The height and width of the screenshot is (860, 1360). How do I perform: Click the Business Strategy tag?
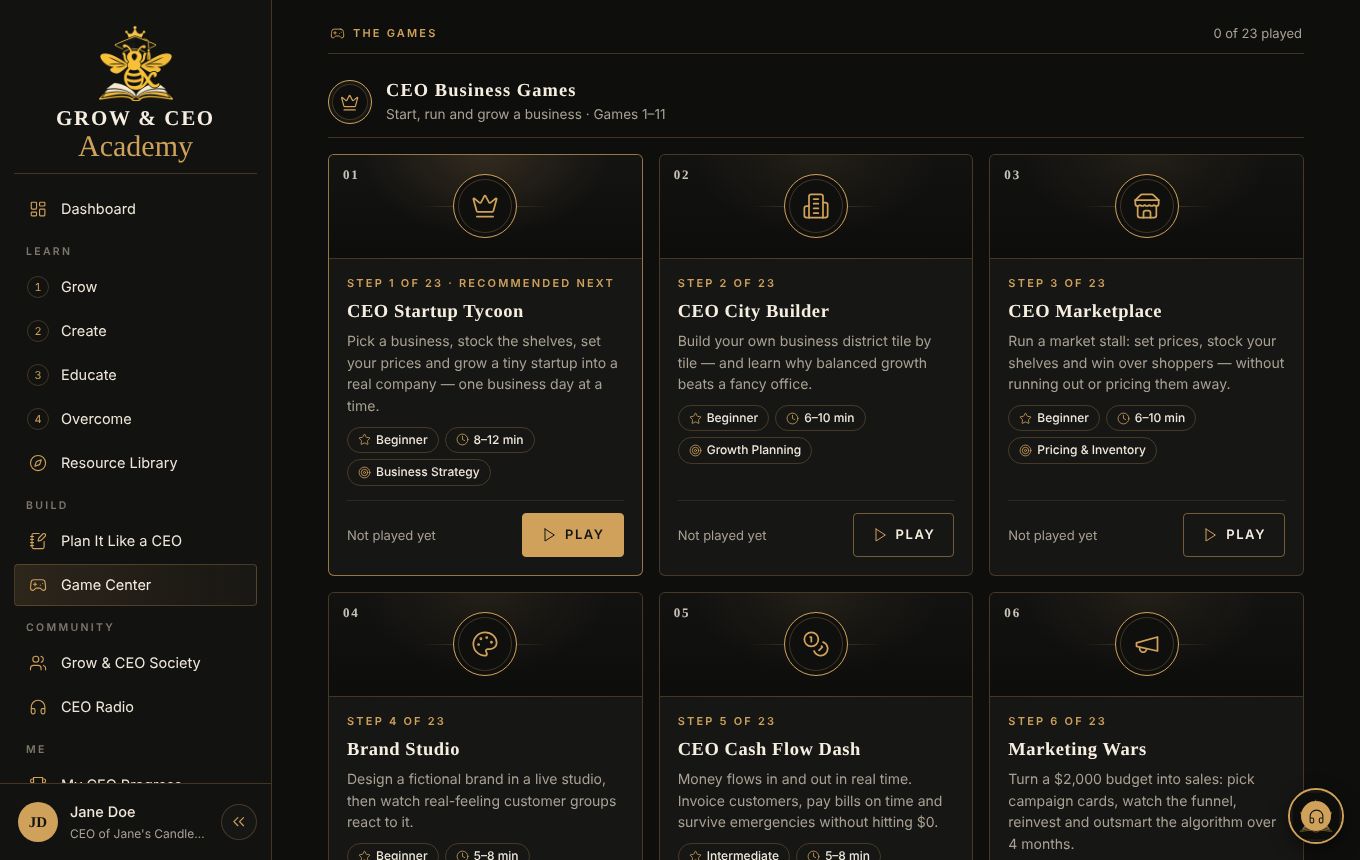(419, 472)
